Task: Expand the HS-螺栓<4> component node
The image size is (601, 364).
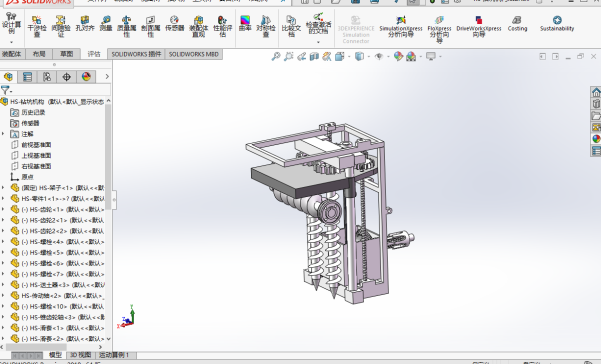Action: click(x=3, y=241)
